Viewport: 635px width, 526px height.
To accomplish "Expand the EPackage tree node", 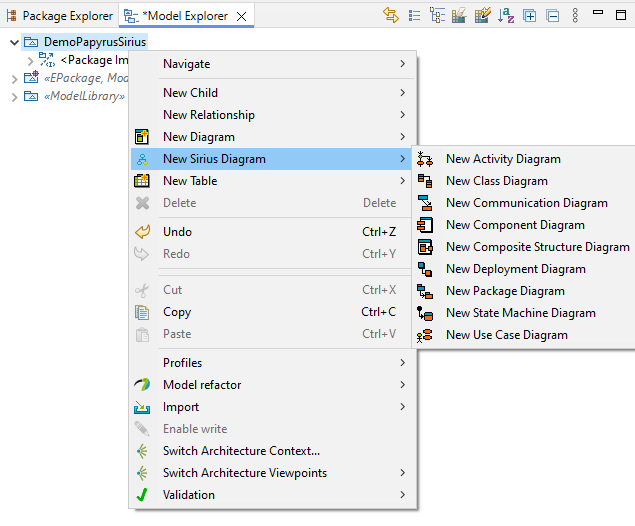I will (x=14, y=78).
